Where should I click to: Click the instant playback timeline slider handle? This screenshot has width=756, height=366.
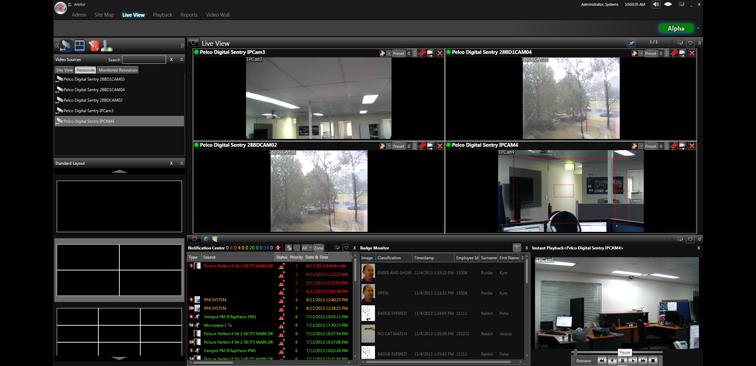click(x=575, y=352)
